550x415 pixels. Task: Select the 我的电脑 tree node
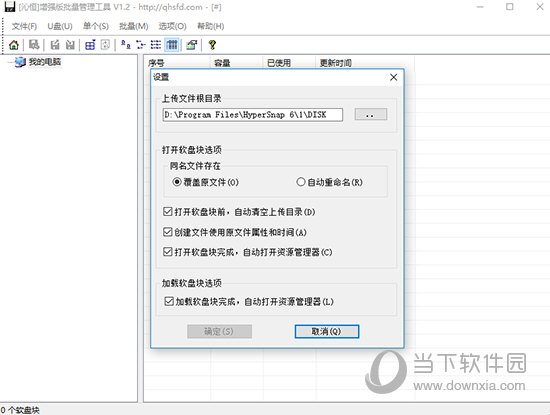point(45,62)
